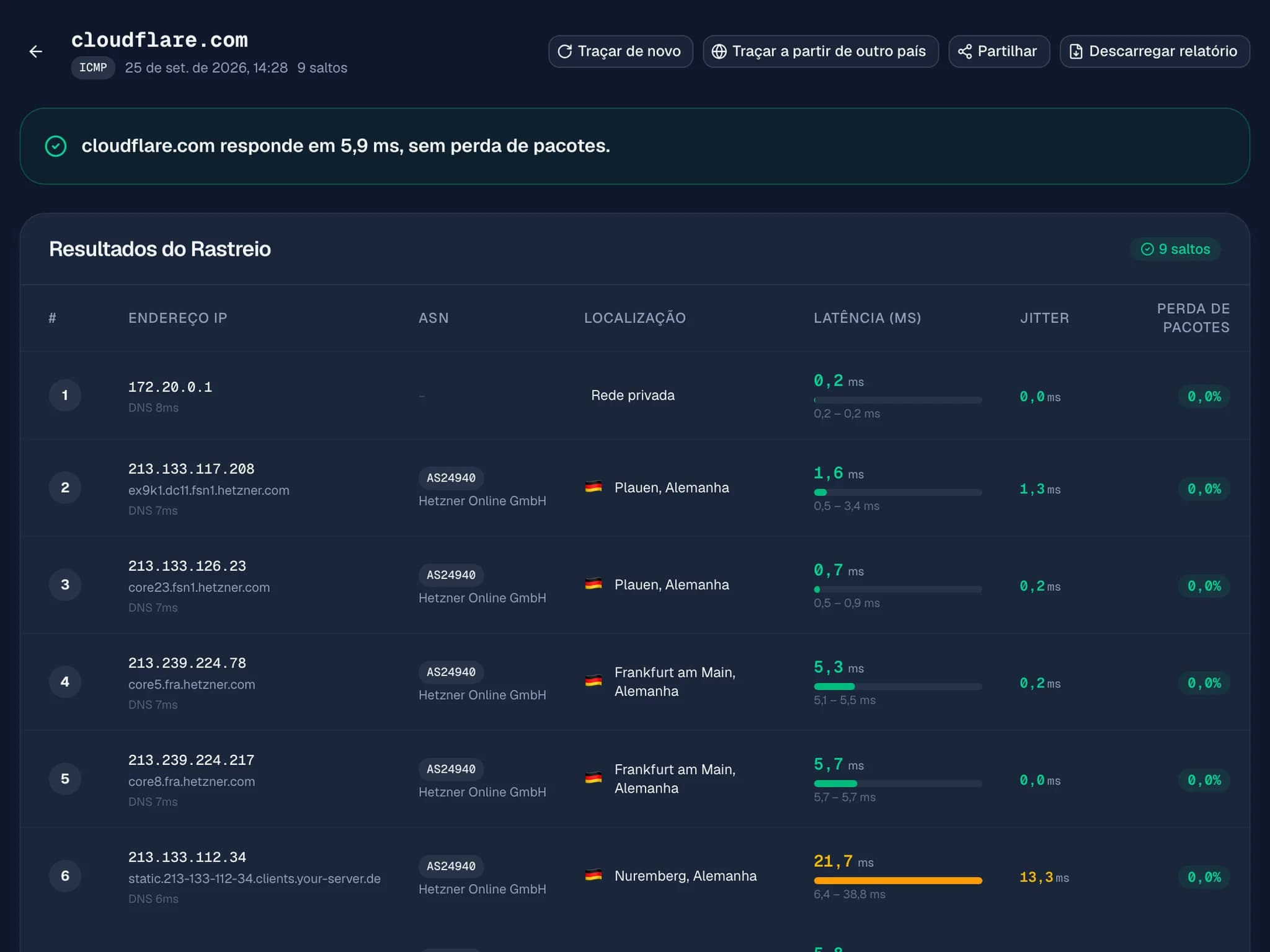
Task: Go back using the left arrow icon
Action: [36, 51]
